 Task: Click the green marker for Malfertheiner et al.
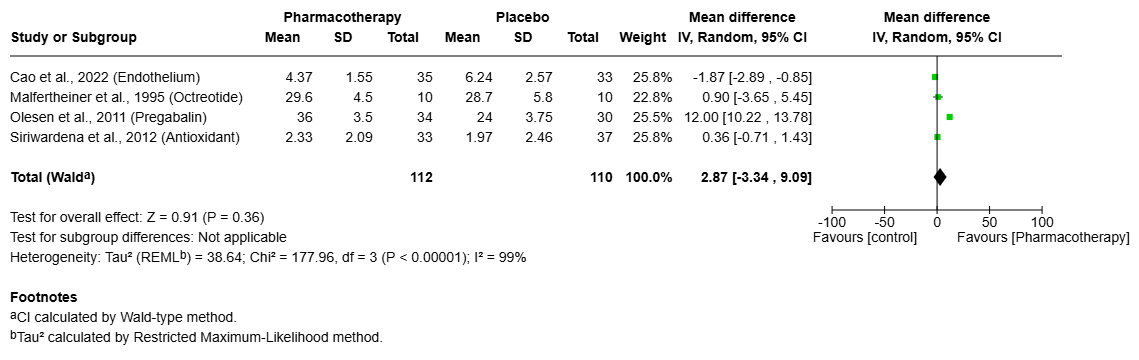point(938,97)
